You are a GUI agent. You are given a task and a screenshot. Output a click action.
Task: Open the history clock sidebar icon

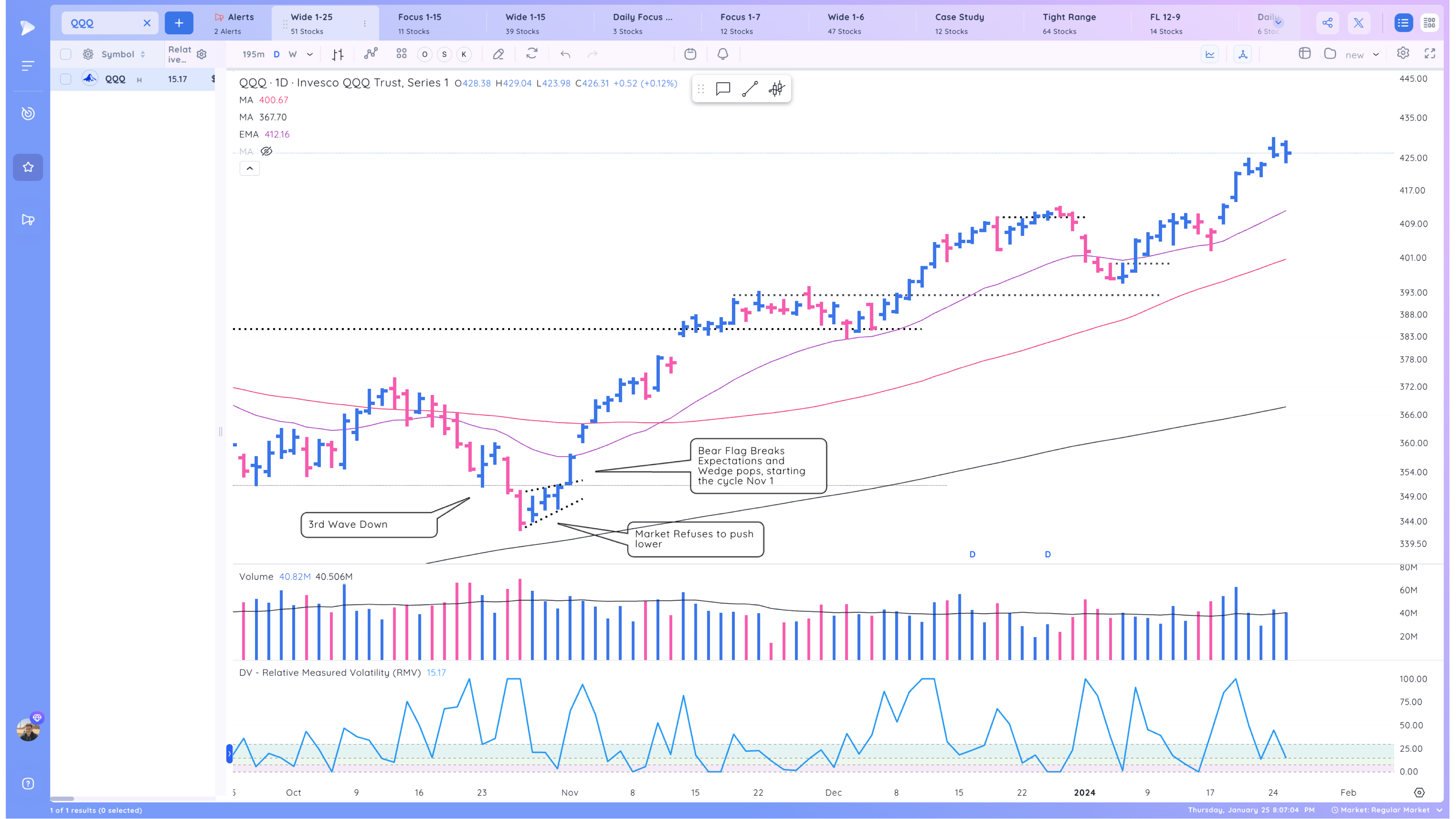pyautogui.click(x=28, y=114)
